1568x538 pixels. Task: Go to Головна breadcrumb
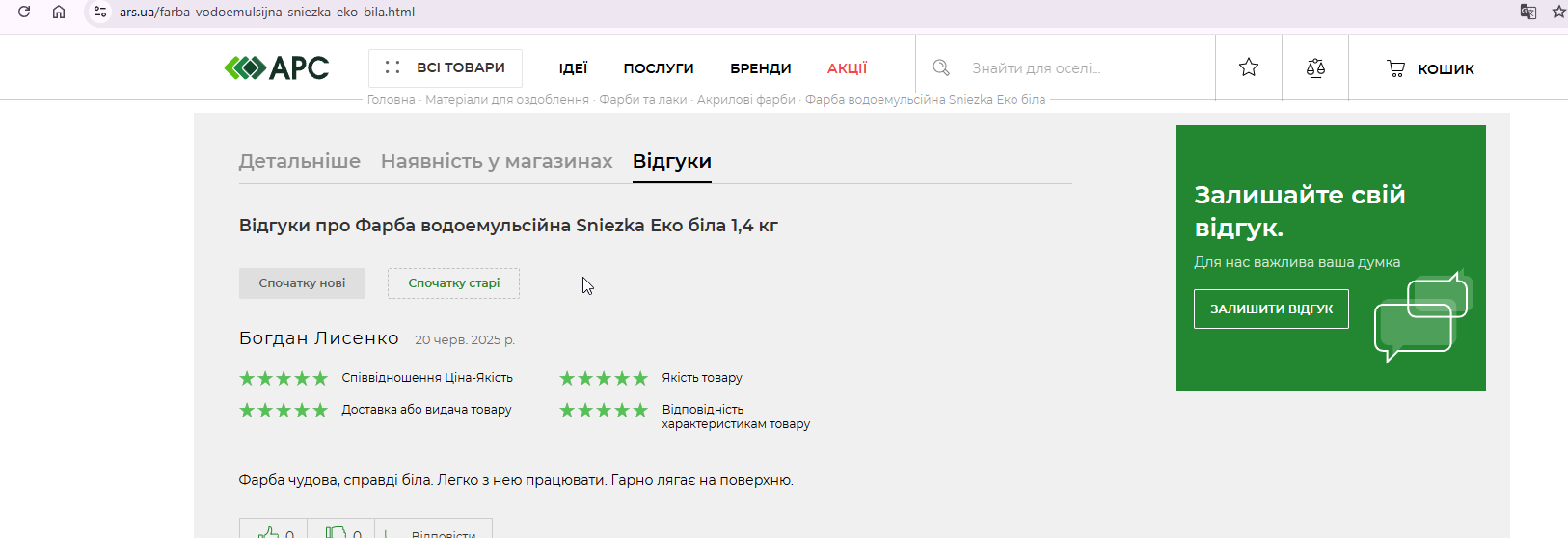391,100
